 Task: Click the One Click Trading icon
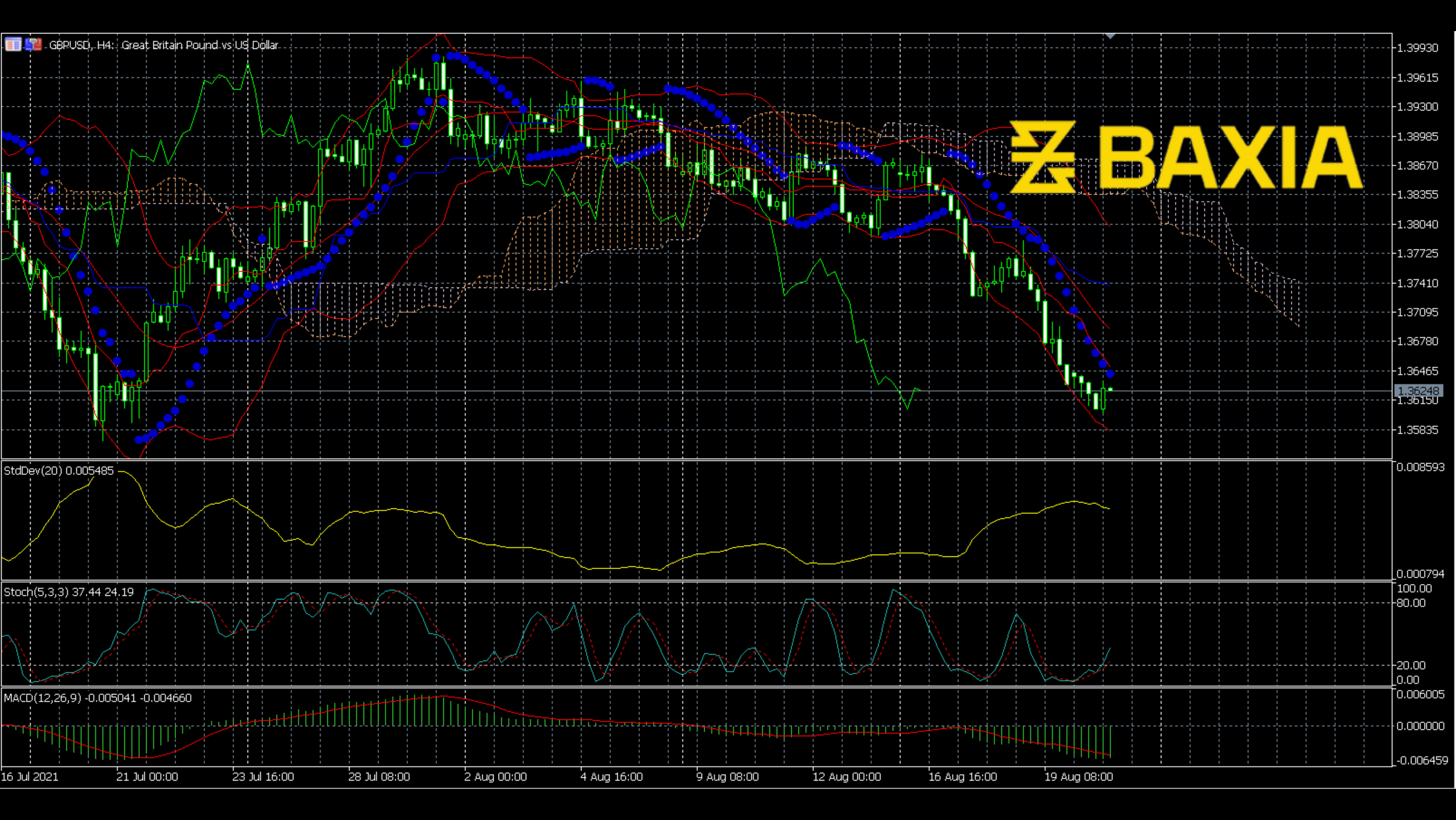point(33,44)
